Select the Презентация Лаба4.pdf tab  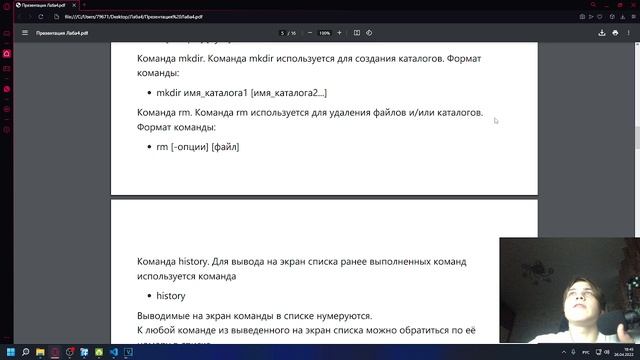click(44, 5)
